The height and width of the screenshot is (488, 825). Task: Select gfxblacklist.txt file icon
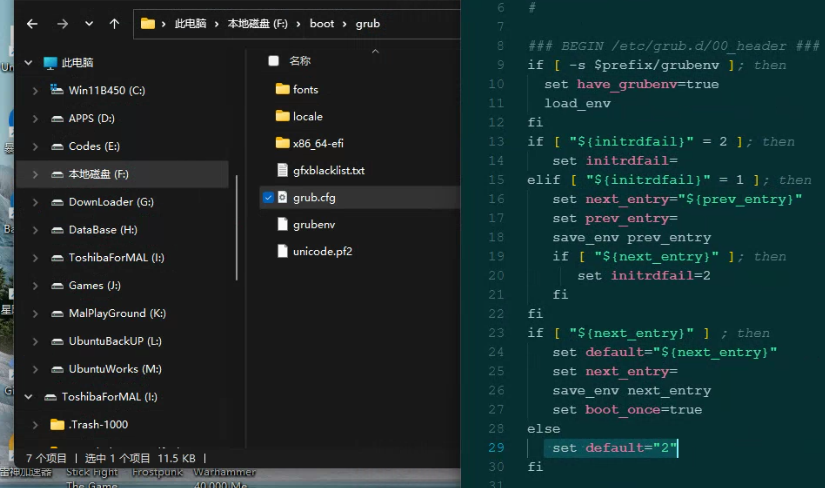[x=283, y=170]
